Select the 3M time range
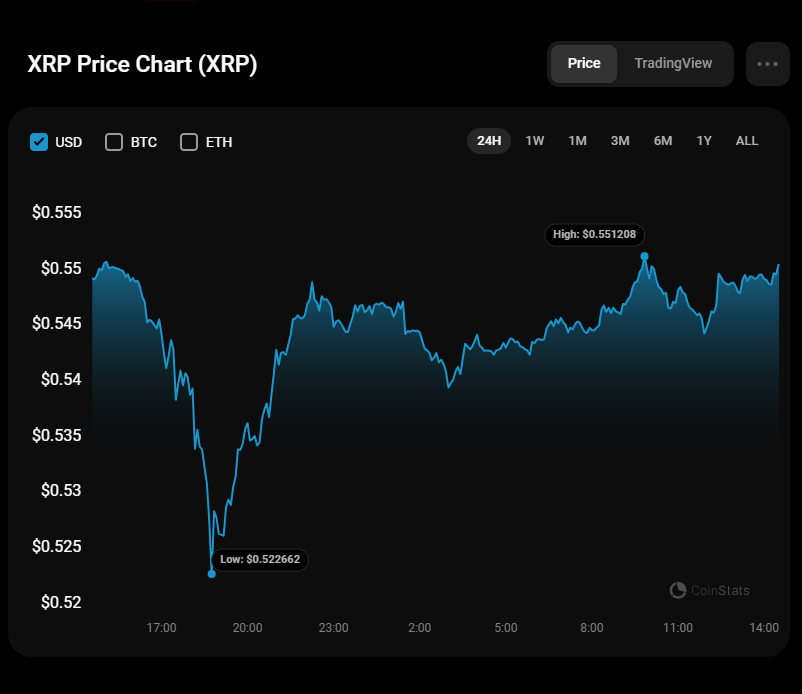This screenshot has height=694, width=802. (x=620, y=141)
